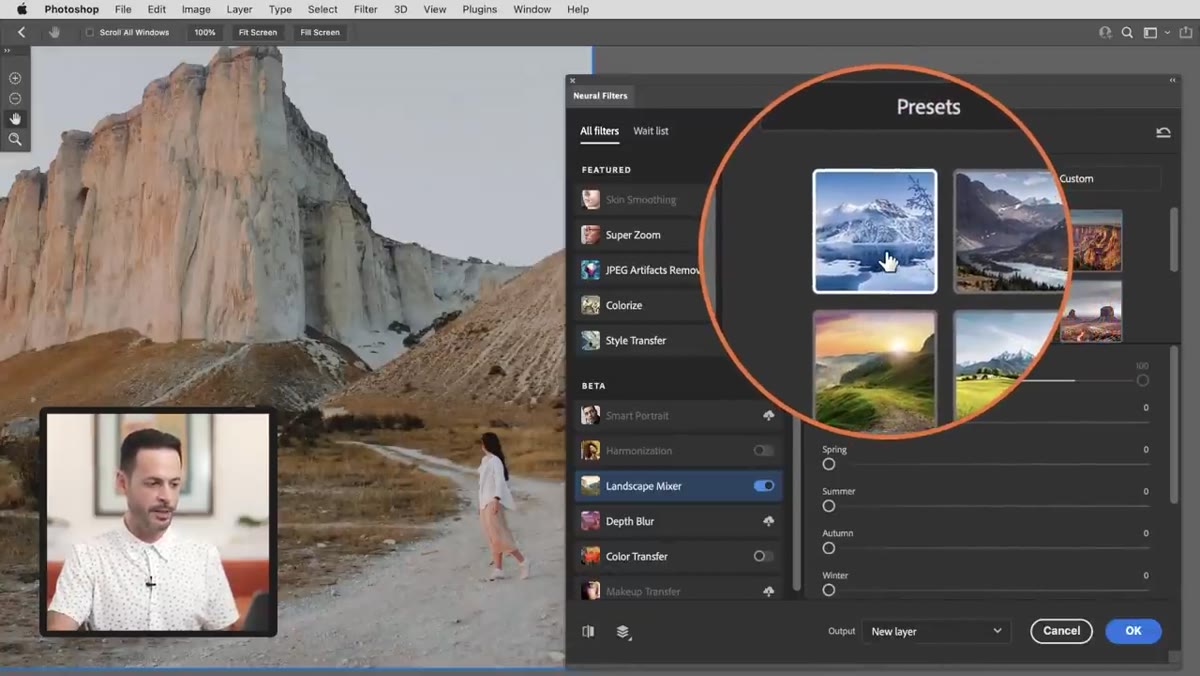Click the reset parameters arrow icon
Viewport: 1200px width, 676px height.
coord(1163,132)
